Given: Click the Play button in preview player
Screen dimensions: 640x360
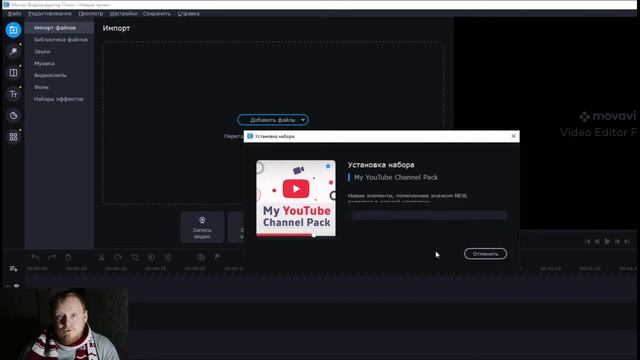Looking at the screenshot, I should (x=607, y=241).
